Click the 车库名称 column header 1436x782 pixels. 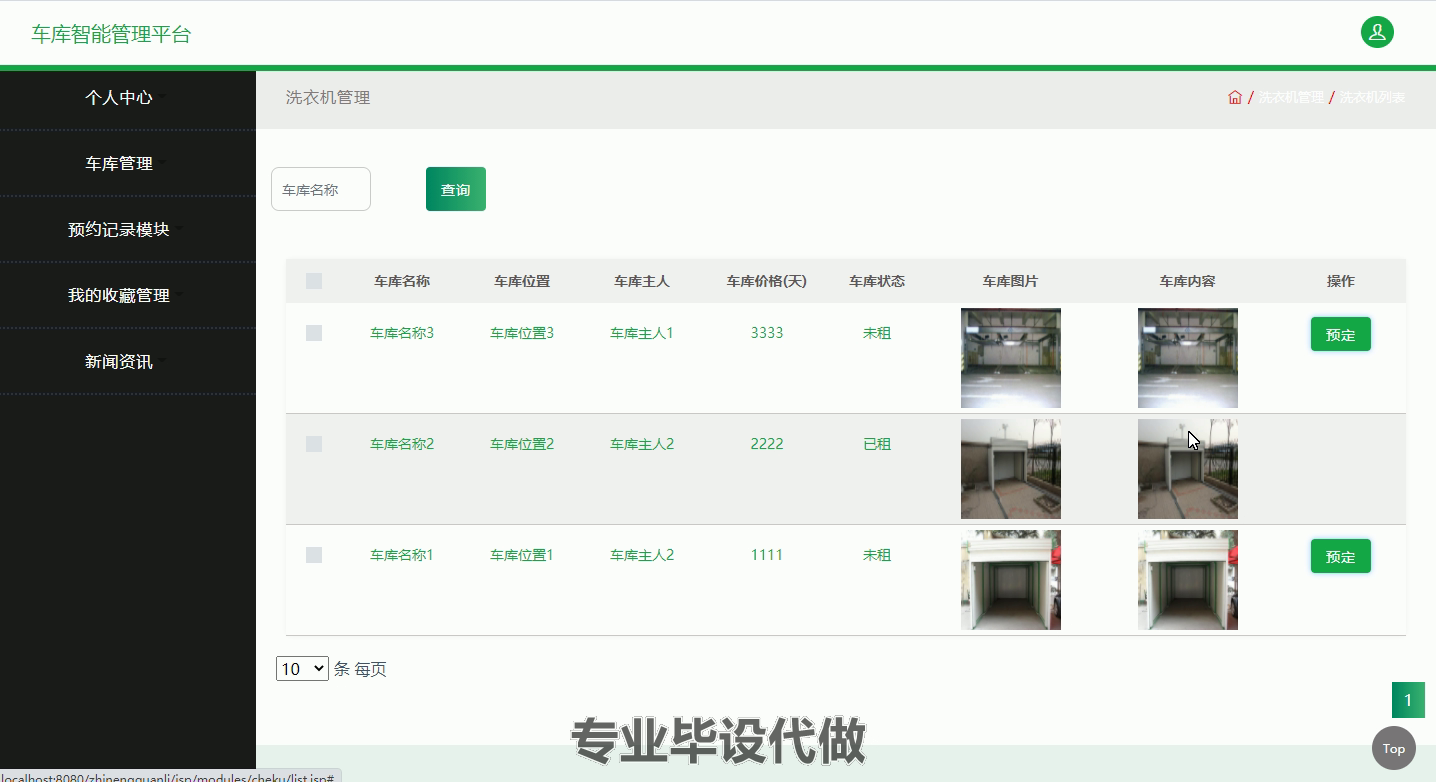tap(402, 281)
